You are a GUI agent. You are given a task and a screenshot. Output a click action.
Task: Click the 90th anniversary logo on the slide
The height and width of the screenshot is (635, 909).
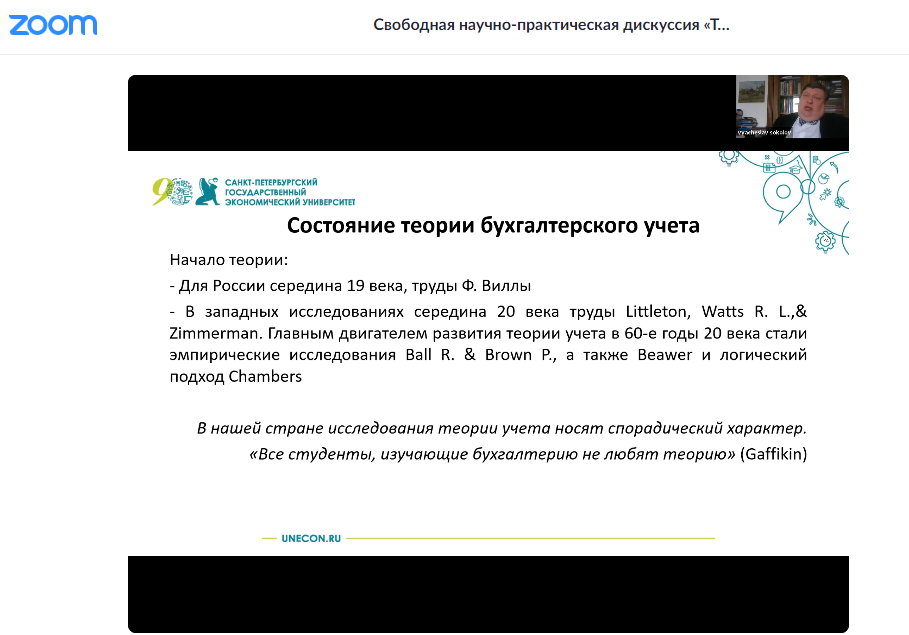[x=171, y=191]
